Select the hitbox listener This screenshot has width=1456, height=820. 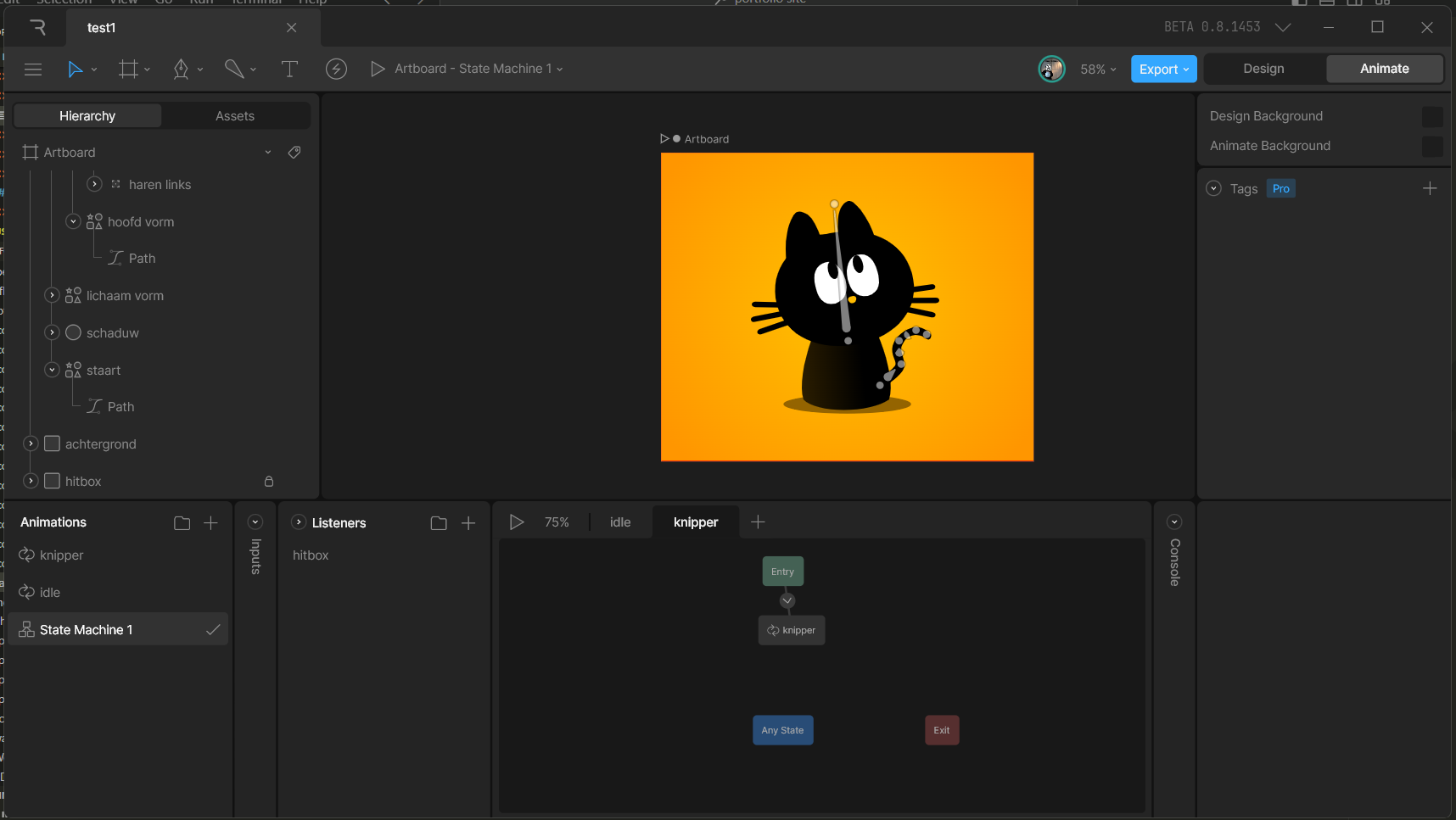[x=311, y=555]
